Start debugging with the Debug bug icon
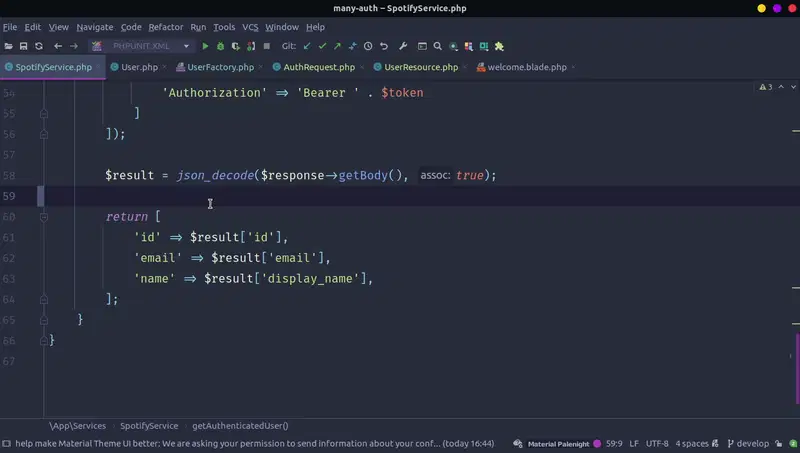Image resolution: width=800 pixels, height=453 pixels. 221,46
